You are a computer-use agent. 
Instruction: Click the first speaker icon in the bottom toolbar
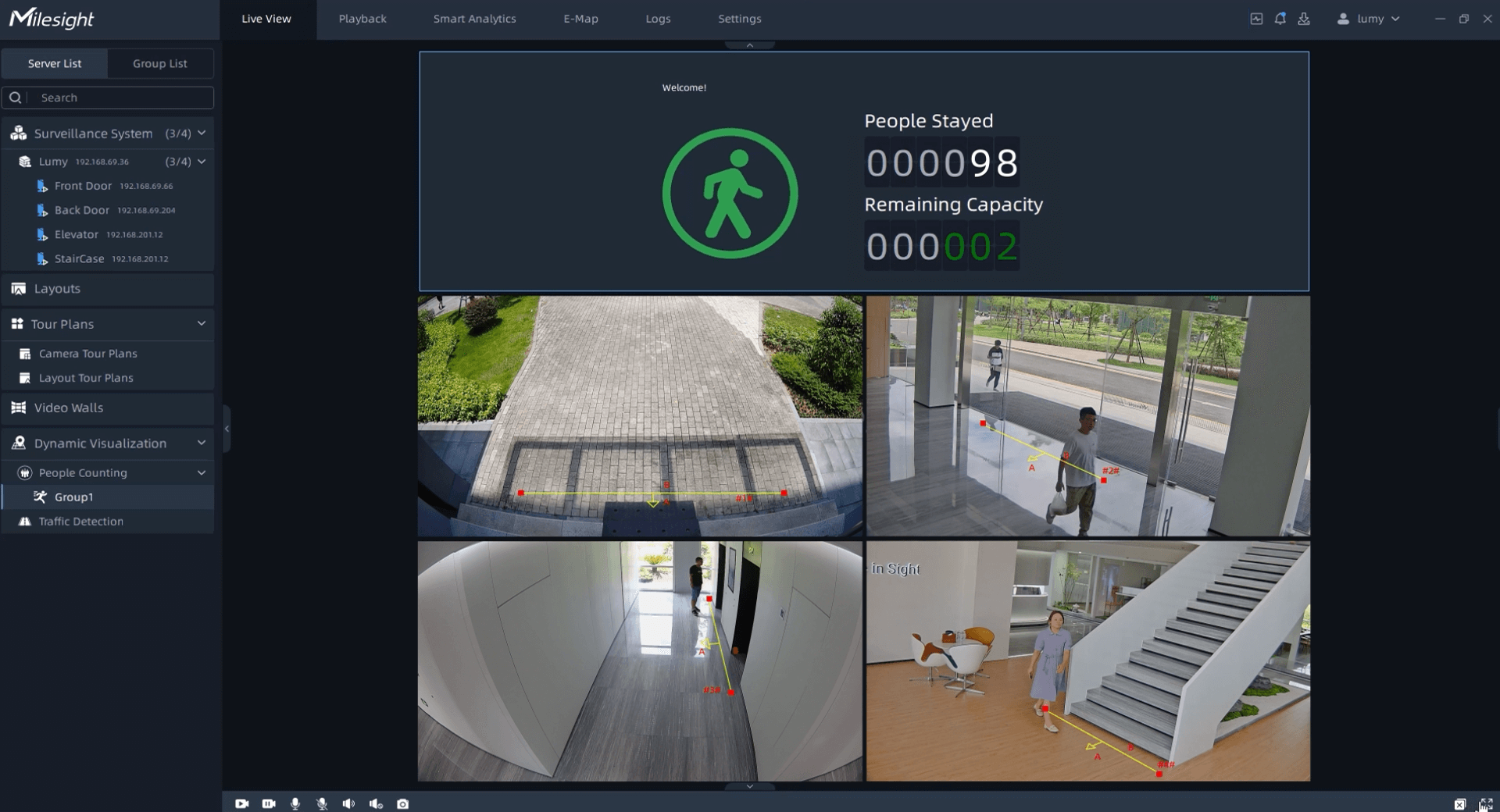(x=348, y=803)
